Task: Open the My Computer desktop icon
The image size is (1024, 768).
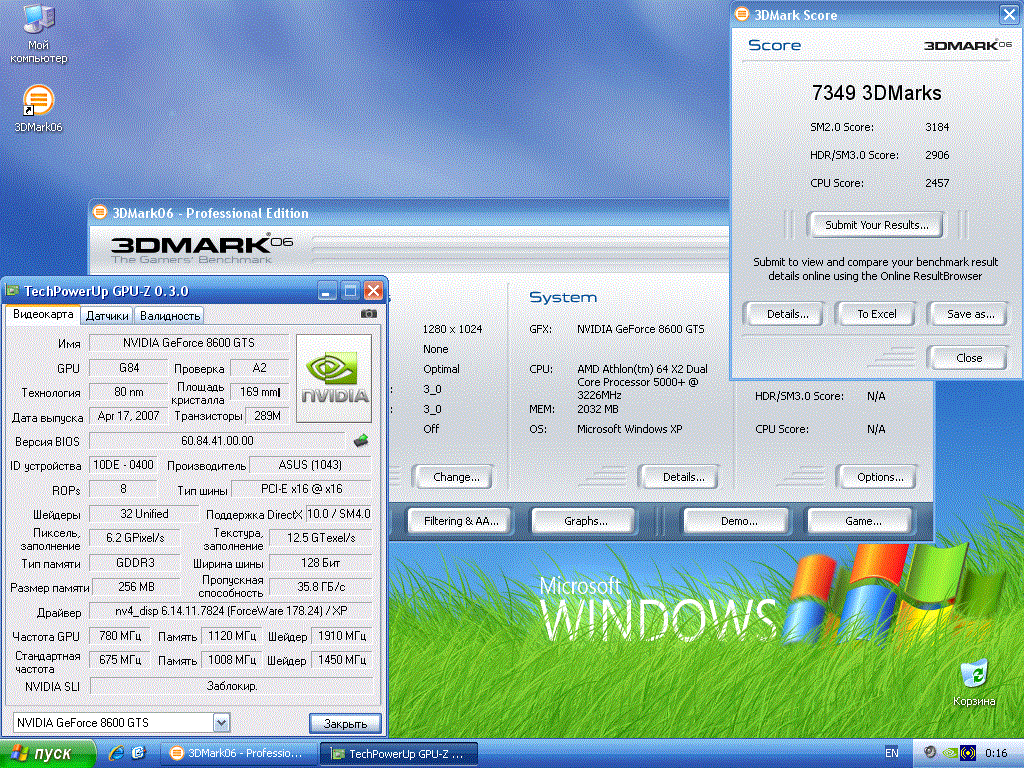Action: click(39, 33)
